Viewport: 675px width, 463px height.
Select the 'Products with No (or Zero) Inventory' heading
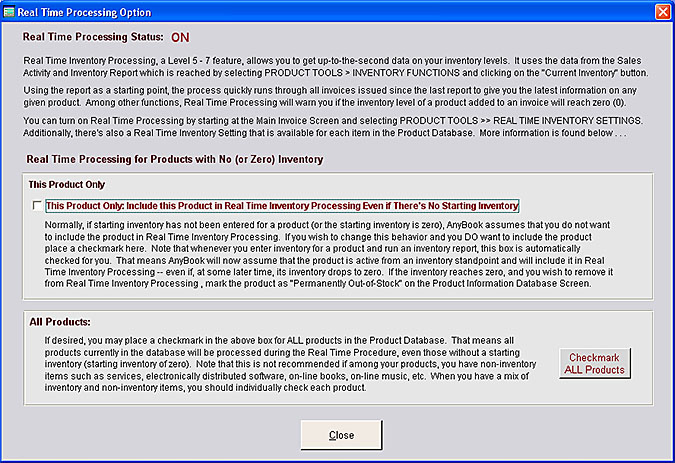[174, 159]
